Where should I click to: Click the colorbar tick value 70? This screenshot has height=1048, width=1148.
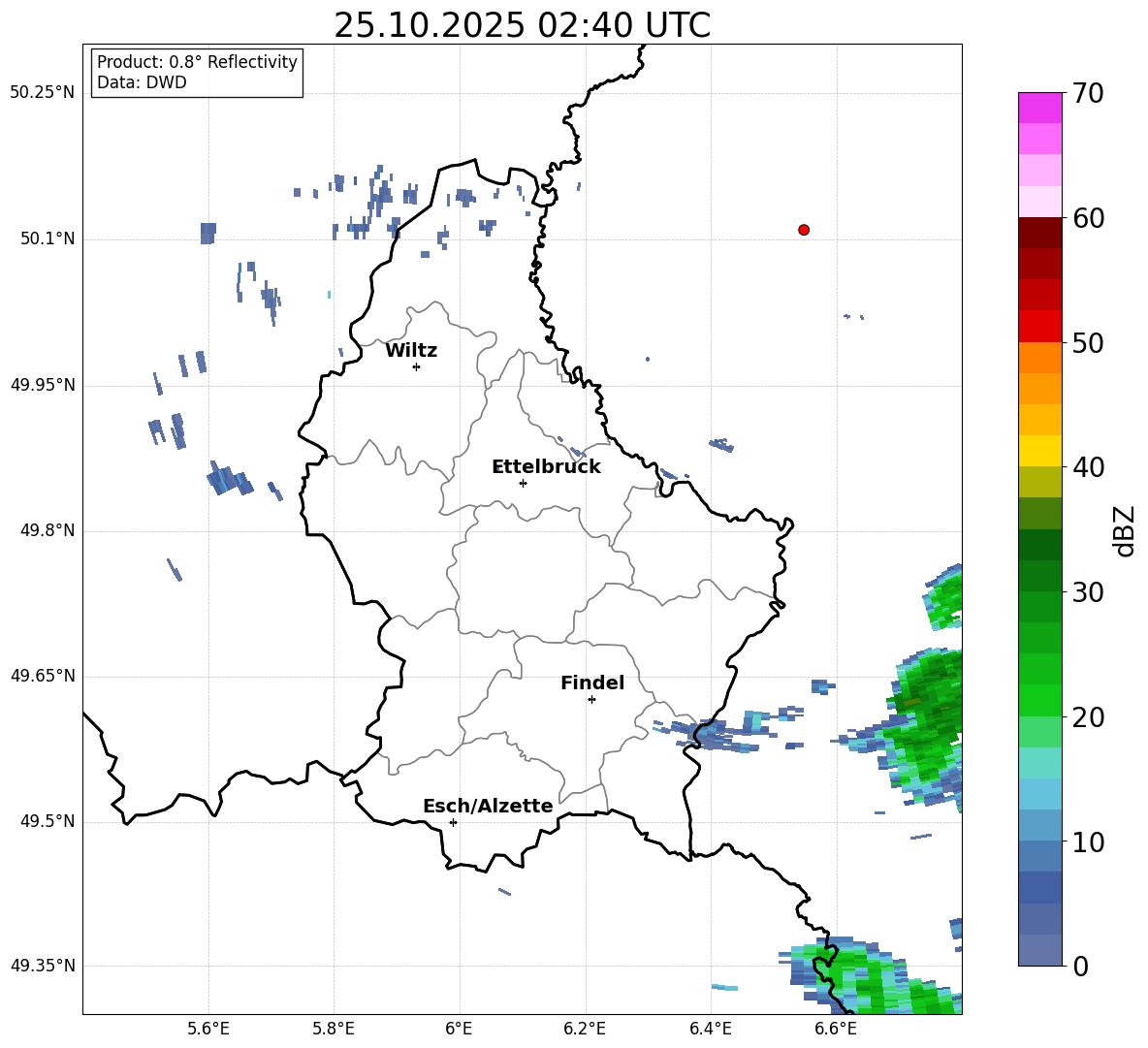[x=1088, y=94]
